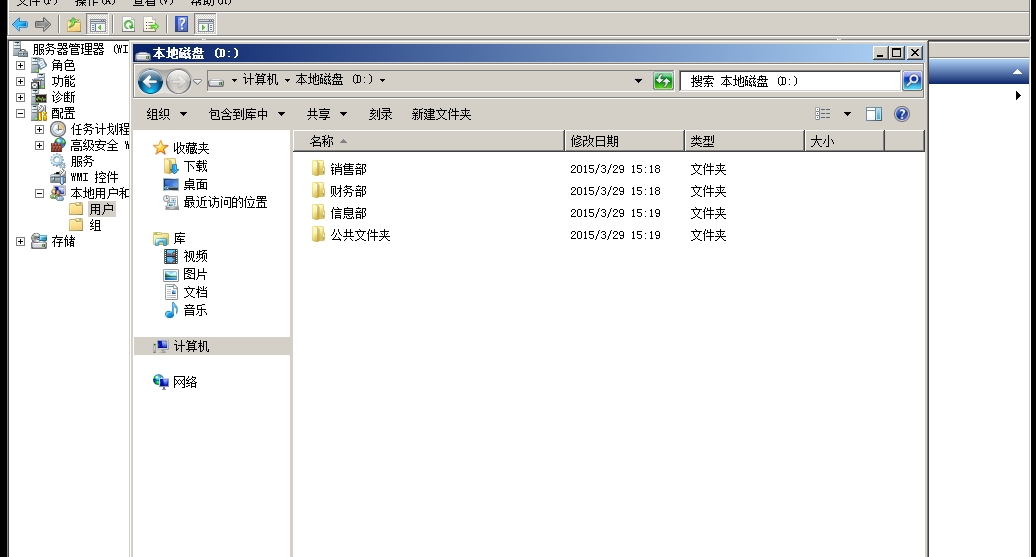Click the export list toolbar icon

[x=151, y=25]
